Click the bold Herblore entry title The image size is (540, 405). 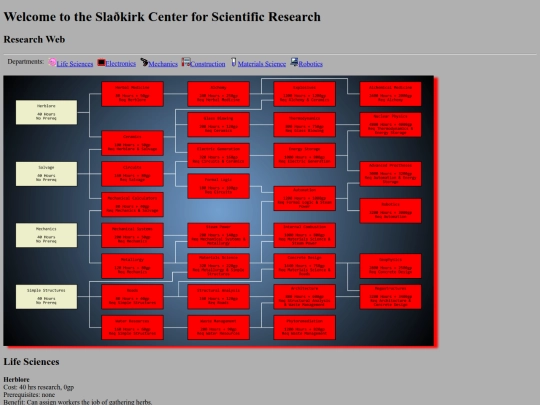pos(16,380)
